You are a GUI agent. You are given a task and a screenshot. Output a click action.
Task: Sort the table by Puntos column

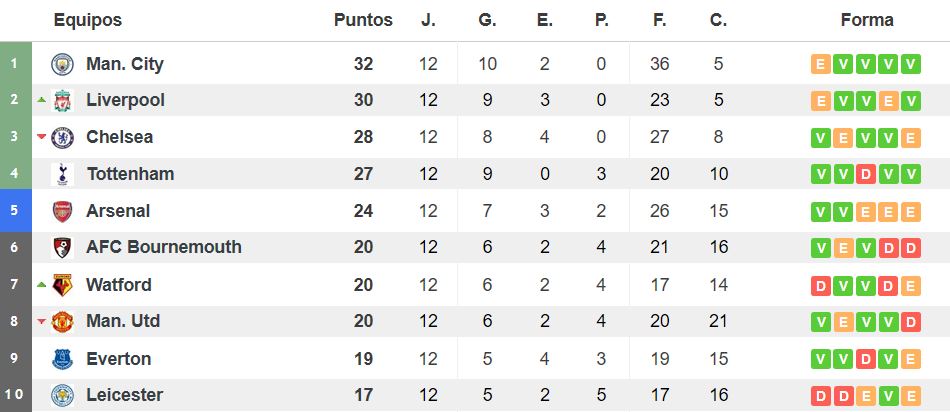[363, 20]
